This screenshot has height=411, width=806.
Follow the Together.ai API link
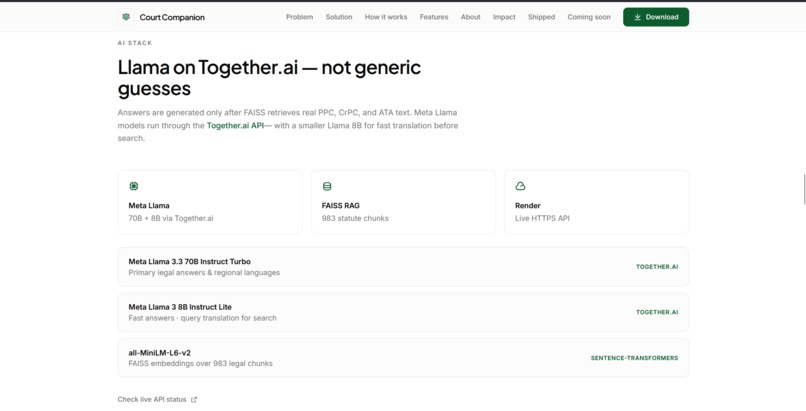click(x=235, y=125)
